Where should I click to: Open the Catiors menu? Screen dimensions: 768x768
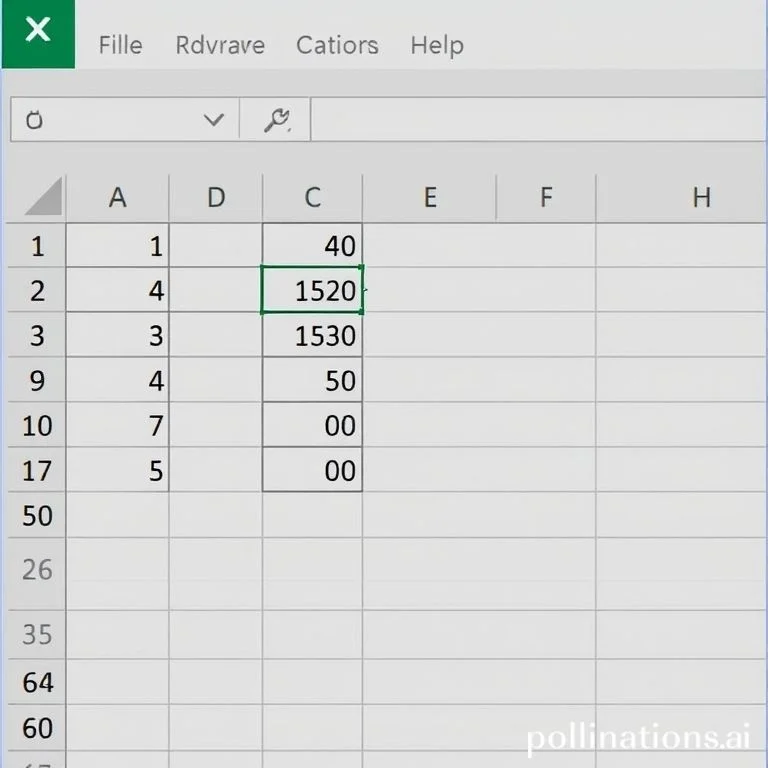(x=337, y=46)
